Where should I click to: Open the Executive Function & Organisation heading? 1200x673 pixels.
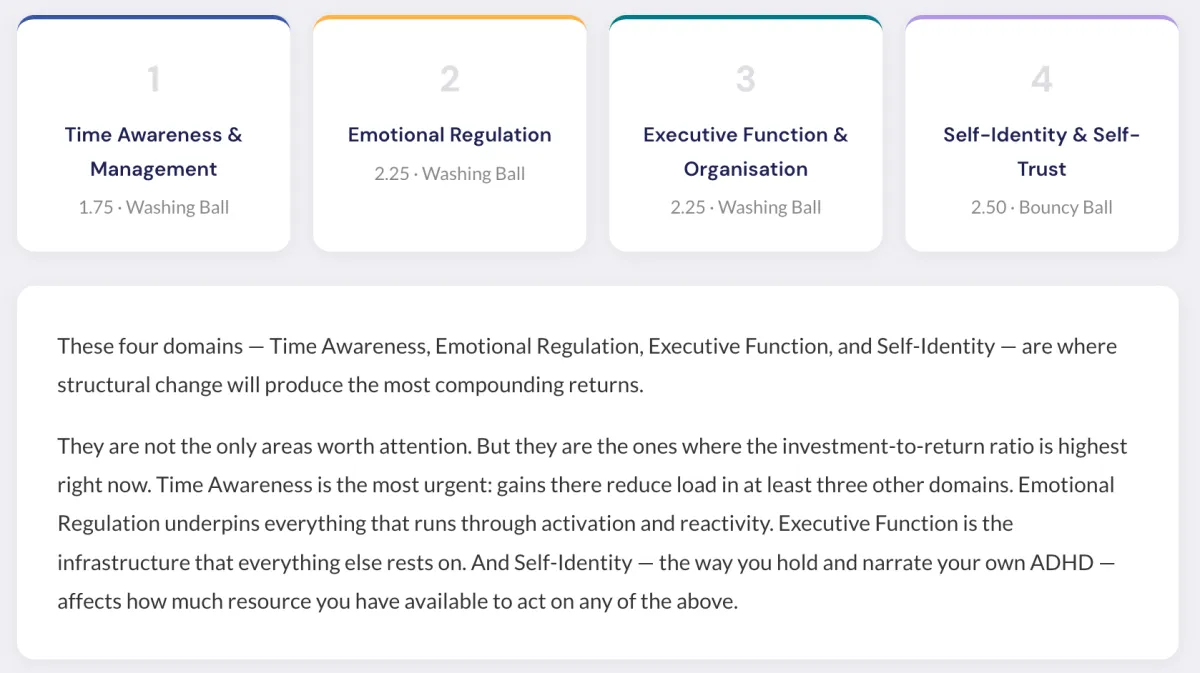745,152
